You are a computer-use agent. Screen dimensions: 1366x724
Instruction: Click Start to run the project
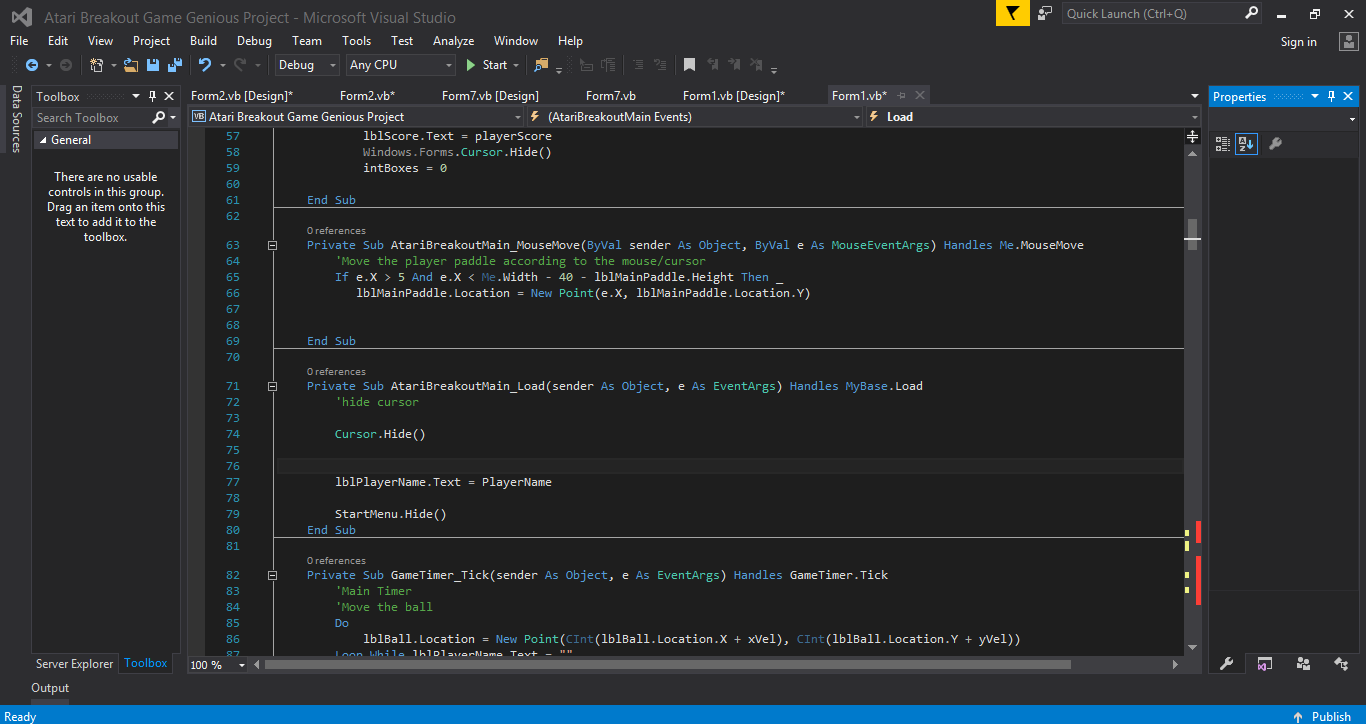(x=486, y=65)
